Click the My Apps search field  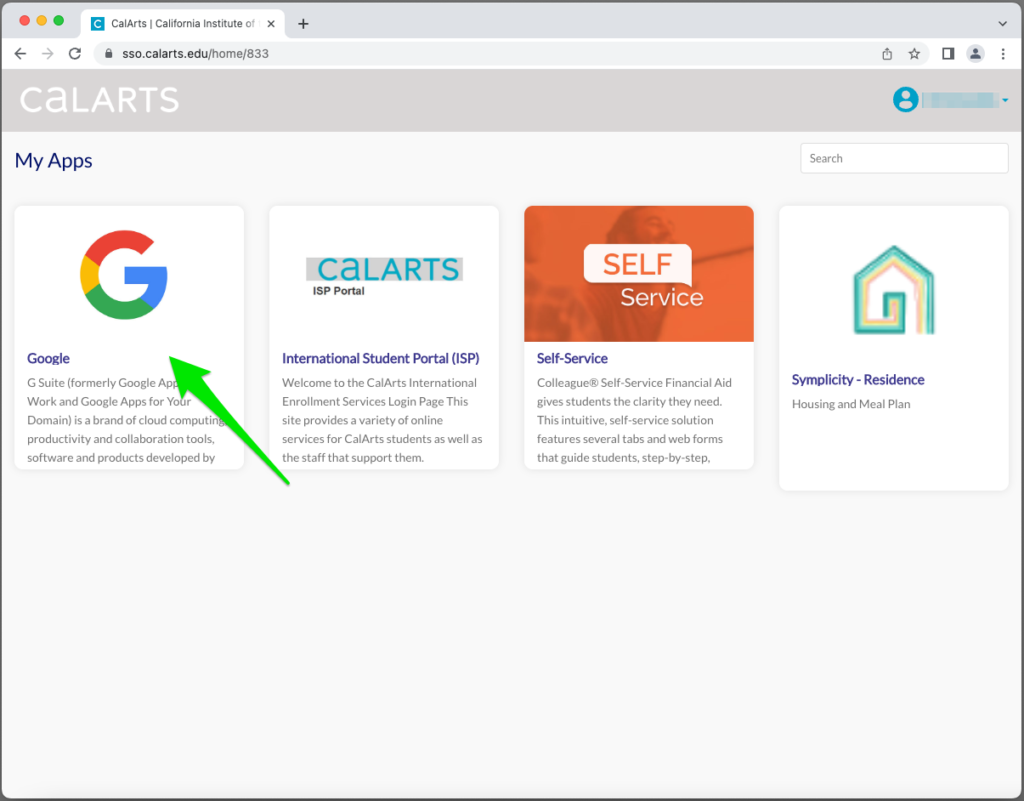pyautogui.click(x=904, y=158)
